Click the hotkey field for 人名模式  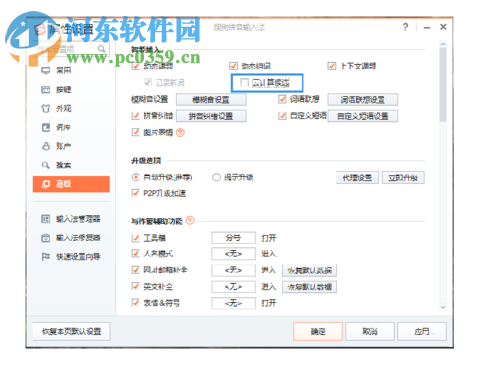click(x=233, y=254)
